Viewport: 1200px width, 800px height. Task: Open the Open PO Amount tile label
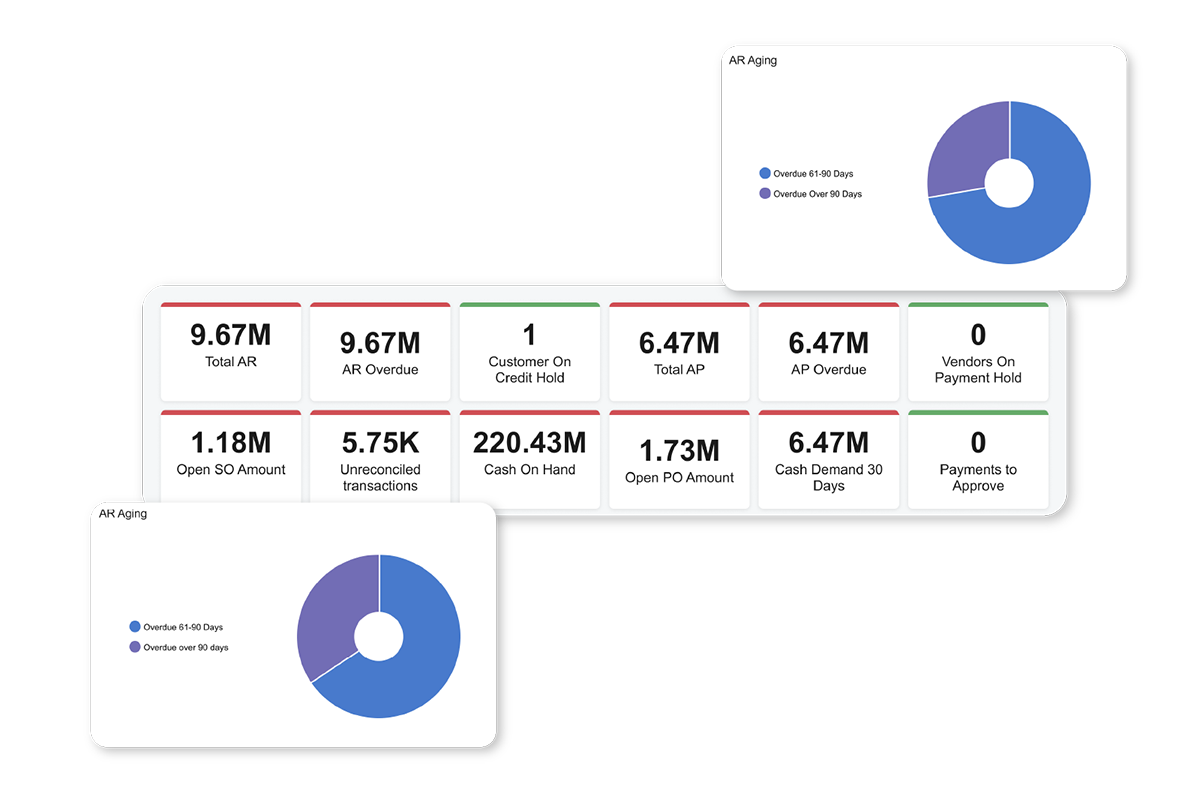point(679,478)
